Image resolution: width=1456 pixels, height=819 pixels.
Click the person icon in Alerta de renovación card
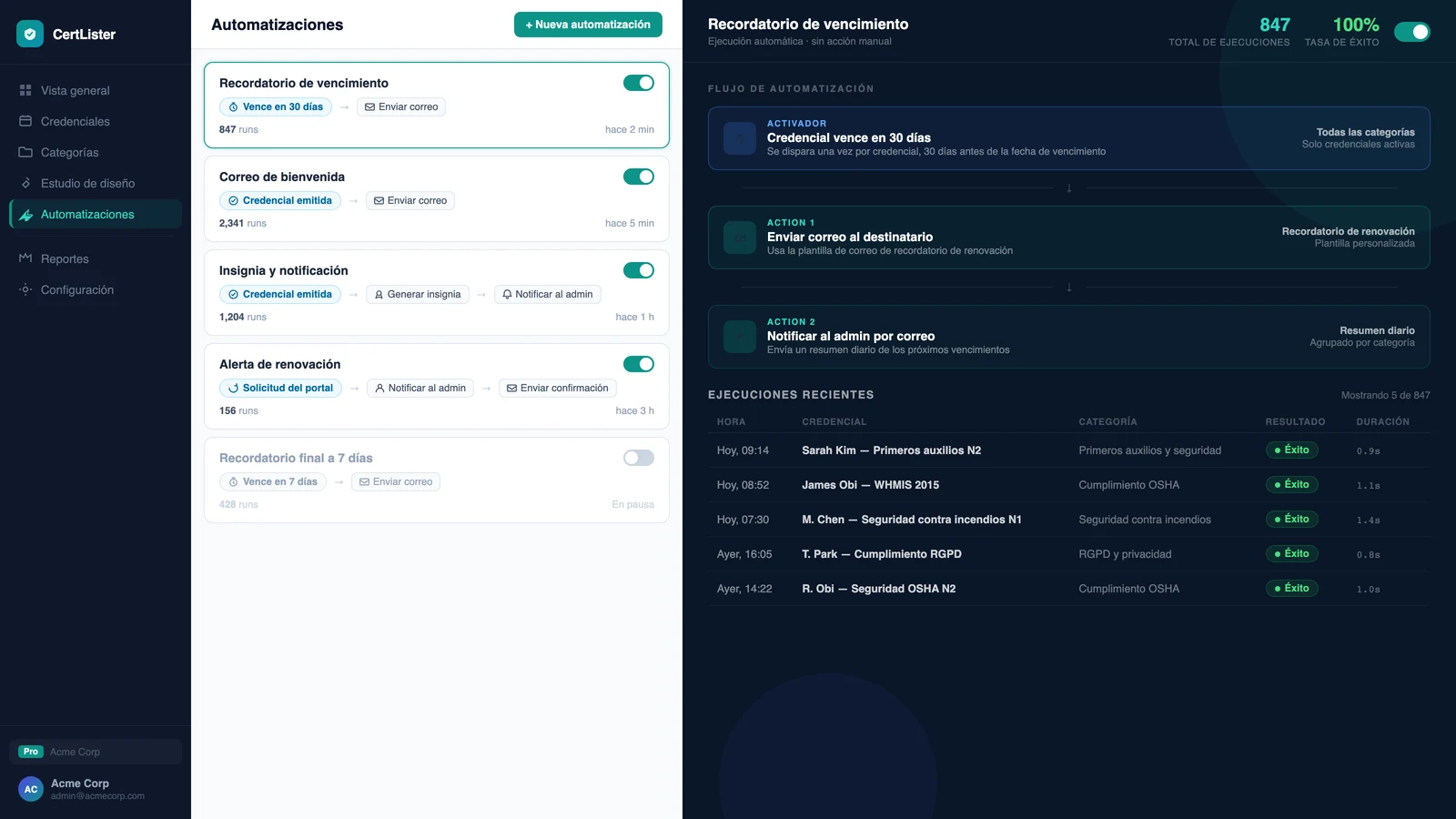click(x=379, y=389)
